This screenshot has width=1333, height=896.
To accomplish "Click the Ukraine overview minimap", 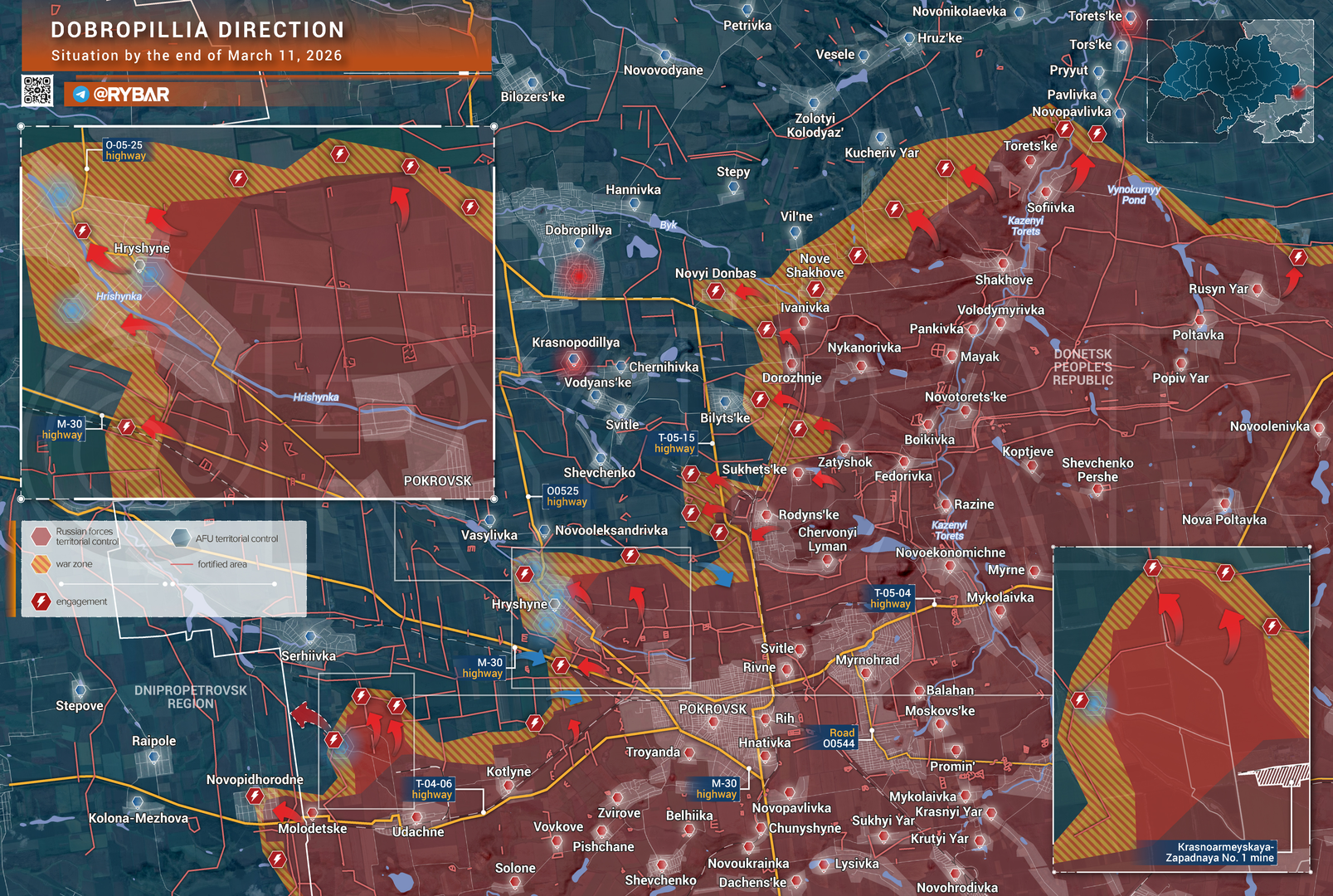I will click(x=1231, y=81).
